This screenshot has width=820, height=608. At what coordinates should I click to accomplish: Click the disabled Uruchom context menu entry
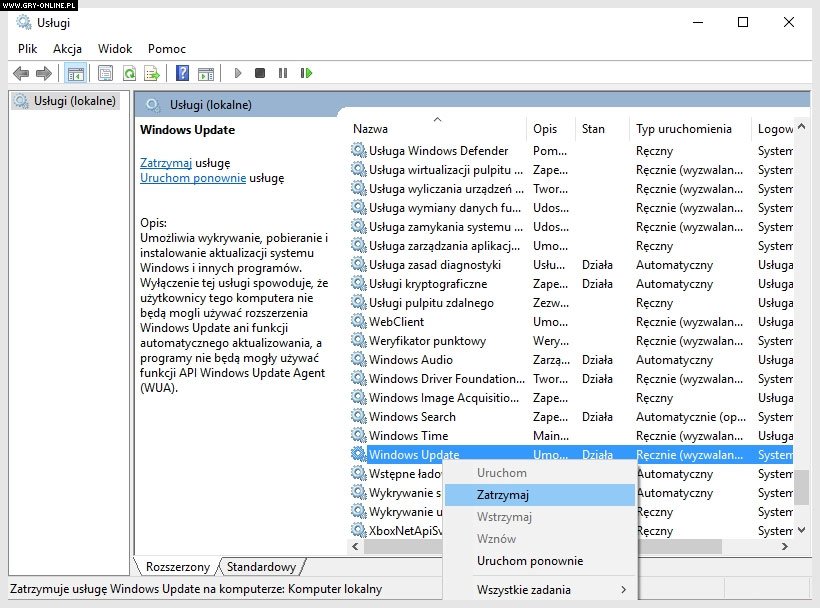540,473
